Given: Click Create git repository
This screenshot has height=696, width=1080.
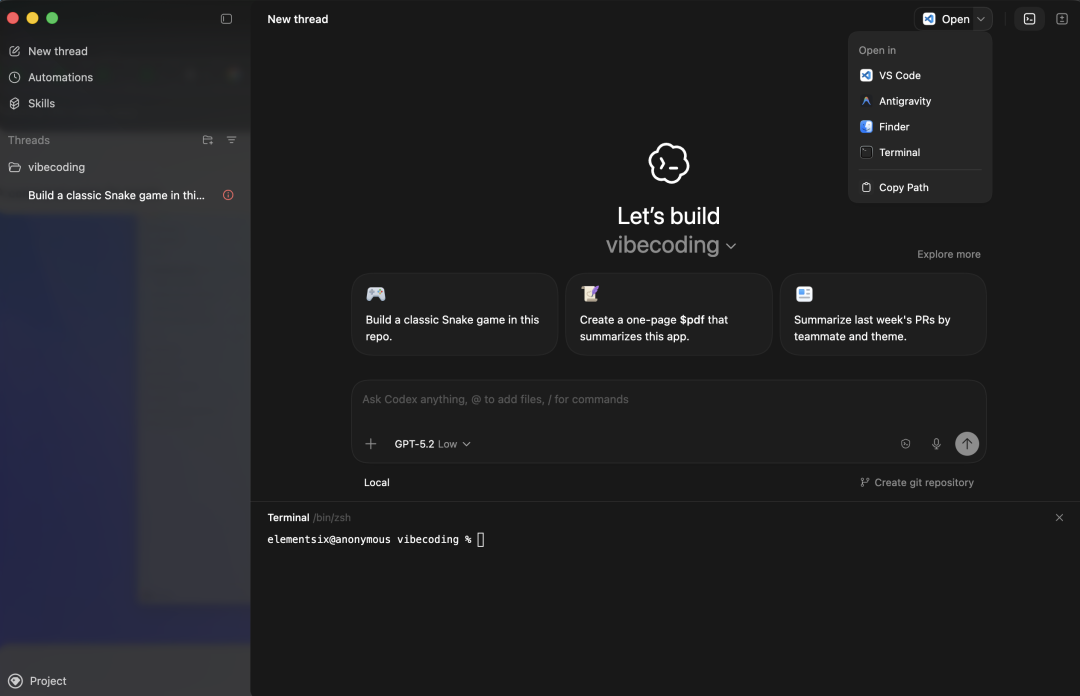Looking at the screenshot, I should (x=917, y=482).
